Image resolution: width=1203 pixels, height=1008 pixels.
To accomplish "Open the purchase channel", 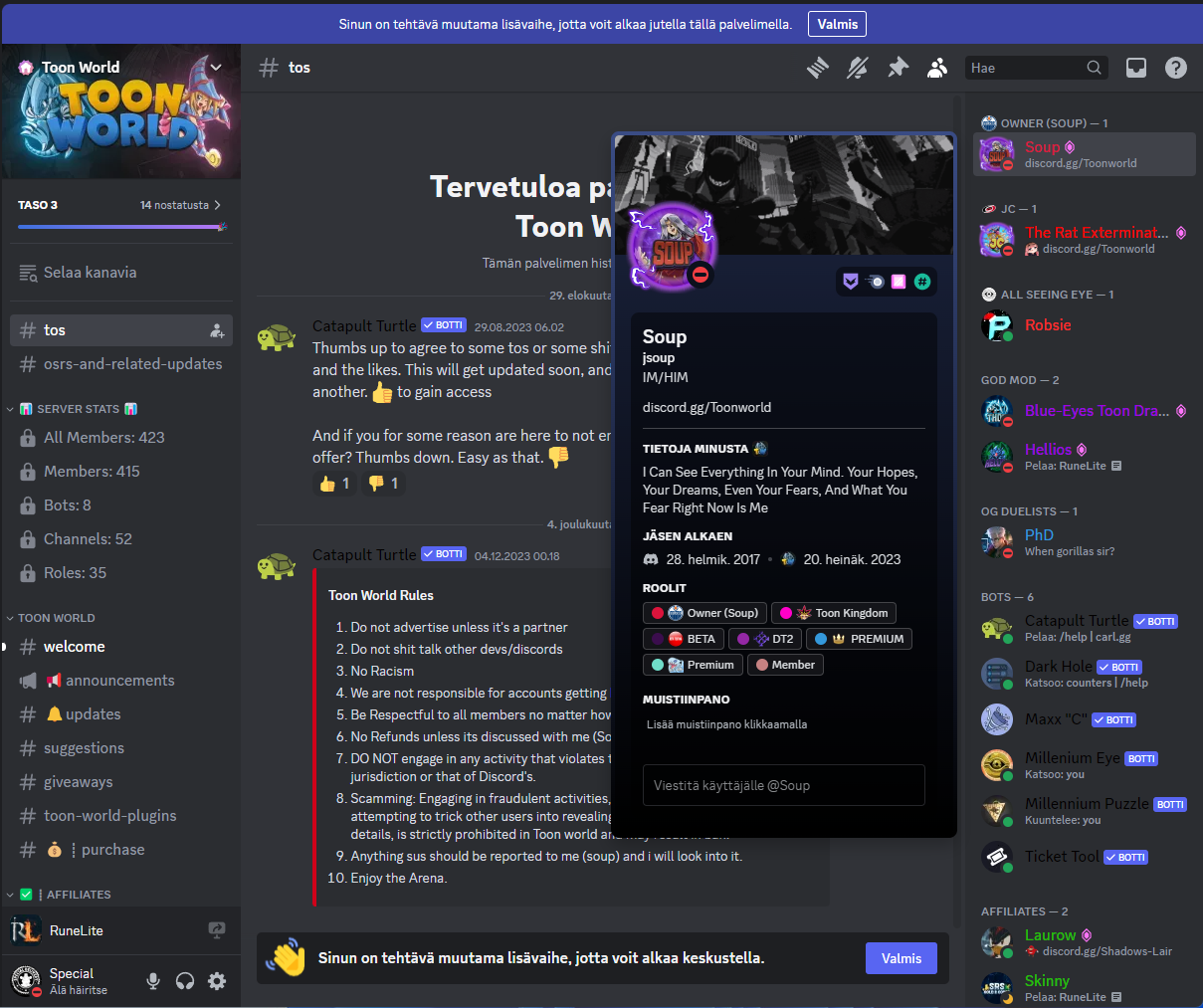I will [121, 850].
